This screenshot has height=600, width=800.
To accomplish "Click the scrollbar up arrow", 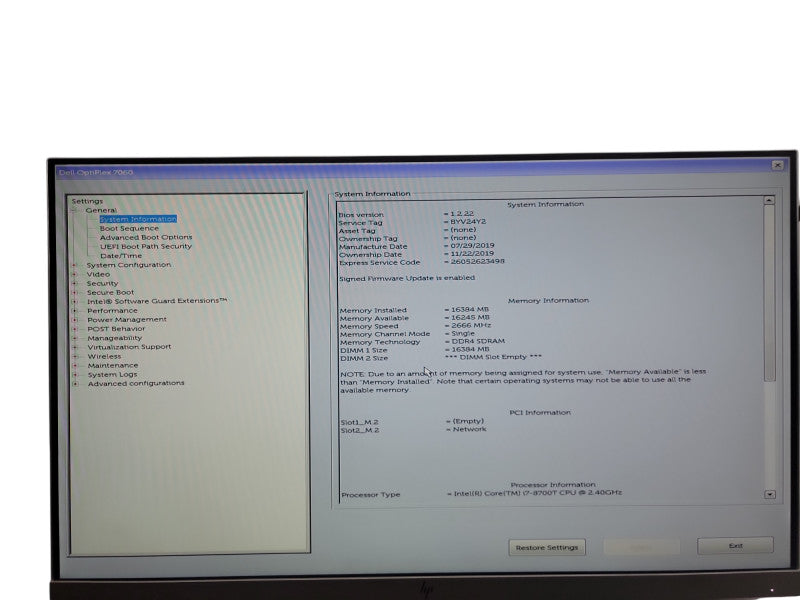I will (769, 201).
